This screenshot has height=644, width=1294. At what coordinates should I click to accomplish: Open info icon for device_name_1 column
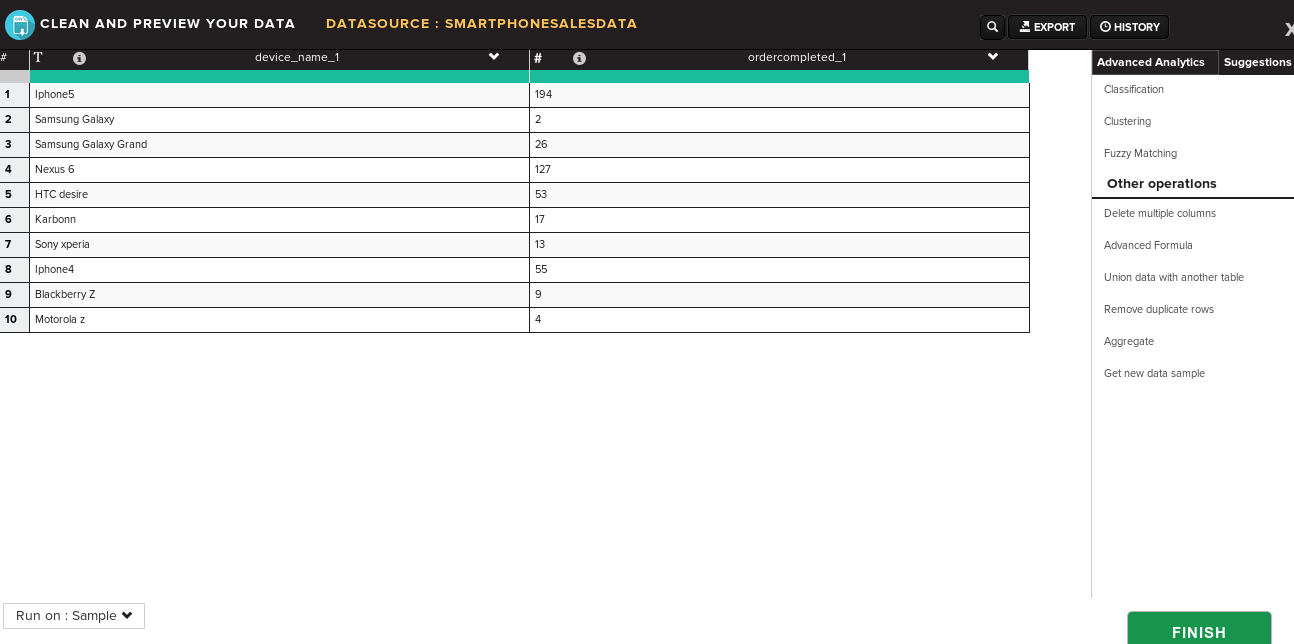(x=80, y=58)
